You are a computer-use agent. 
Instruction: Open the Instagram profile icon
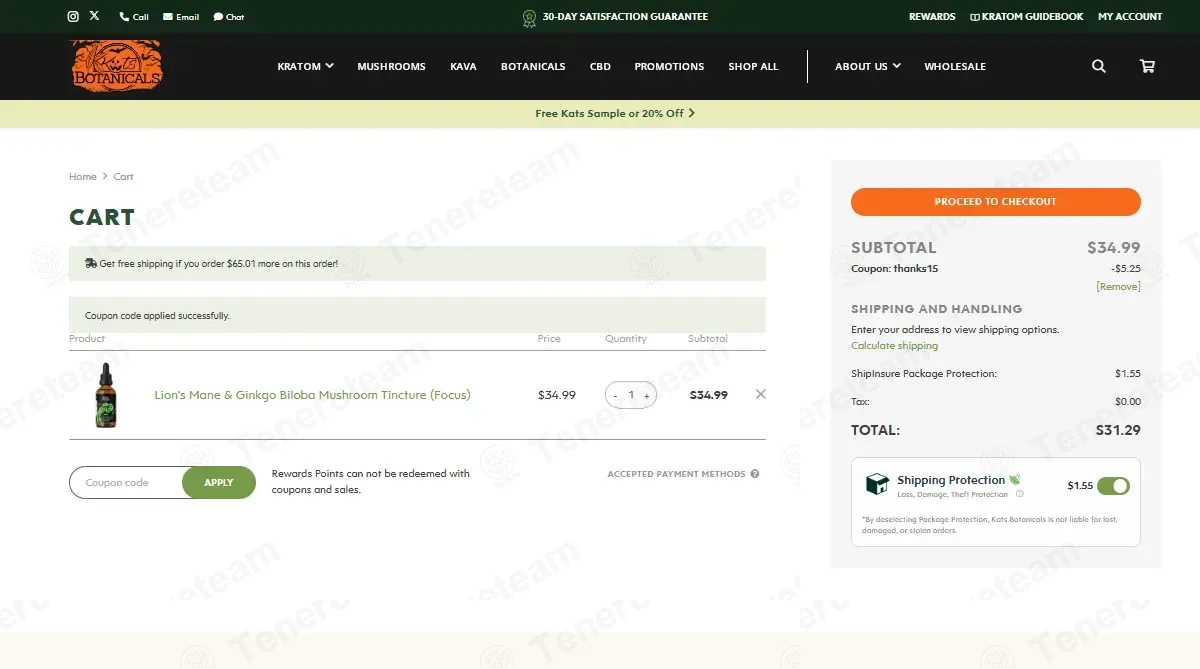[x=73, y=16]
